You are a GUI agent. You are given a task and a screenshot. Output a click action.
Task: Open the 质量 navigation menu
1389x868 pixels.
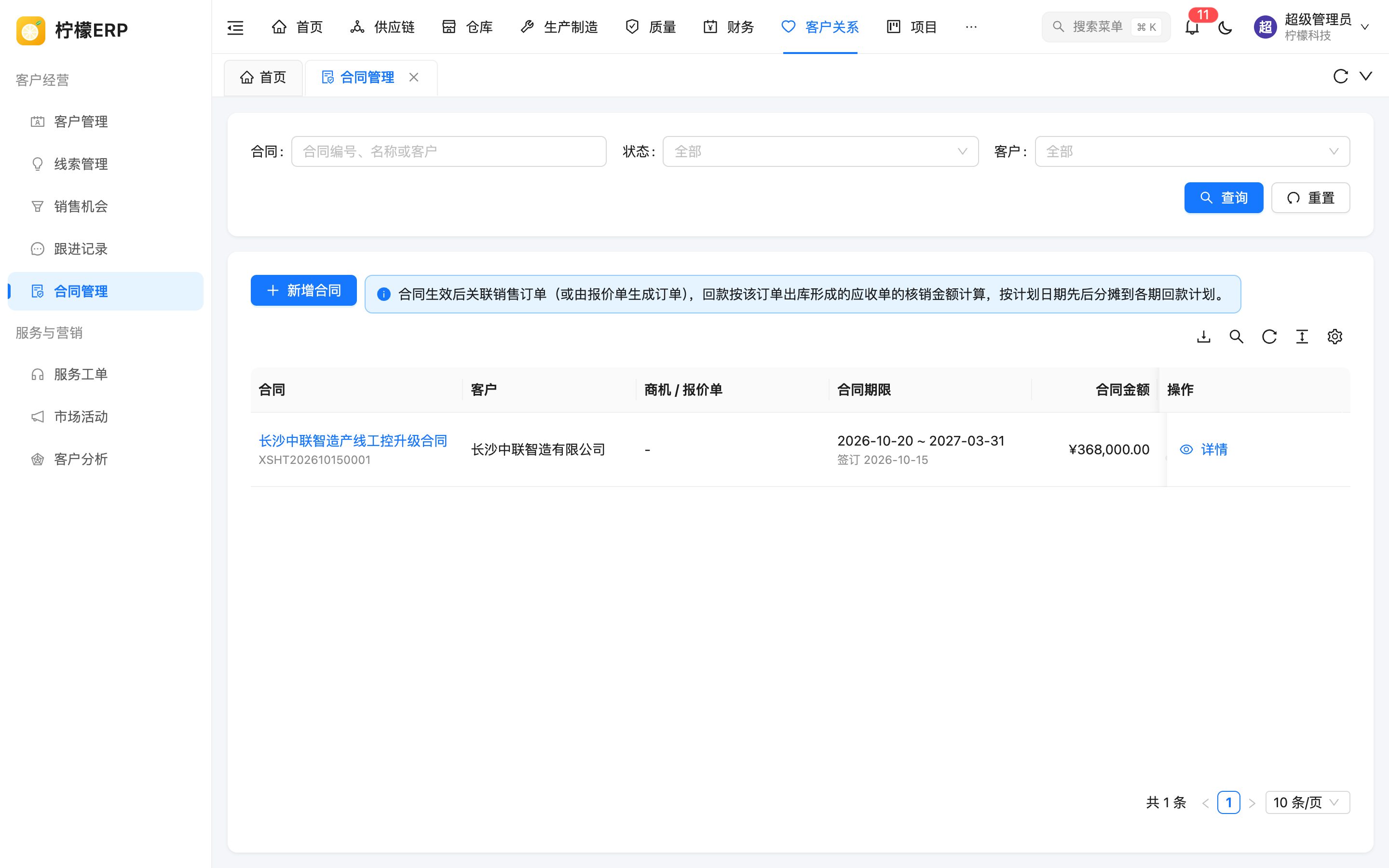click(650, 27)
